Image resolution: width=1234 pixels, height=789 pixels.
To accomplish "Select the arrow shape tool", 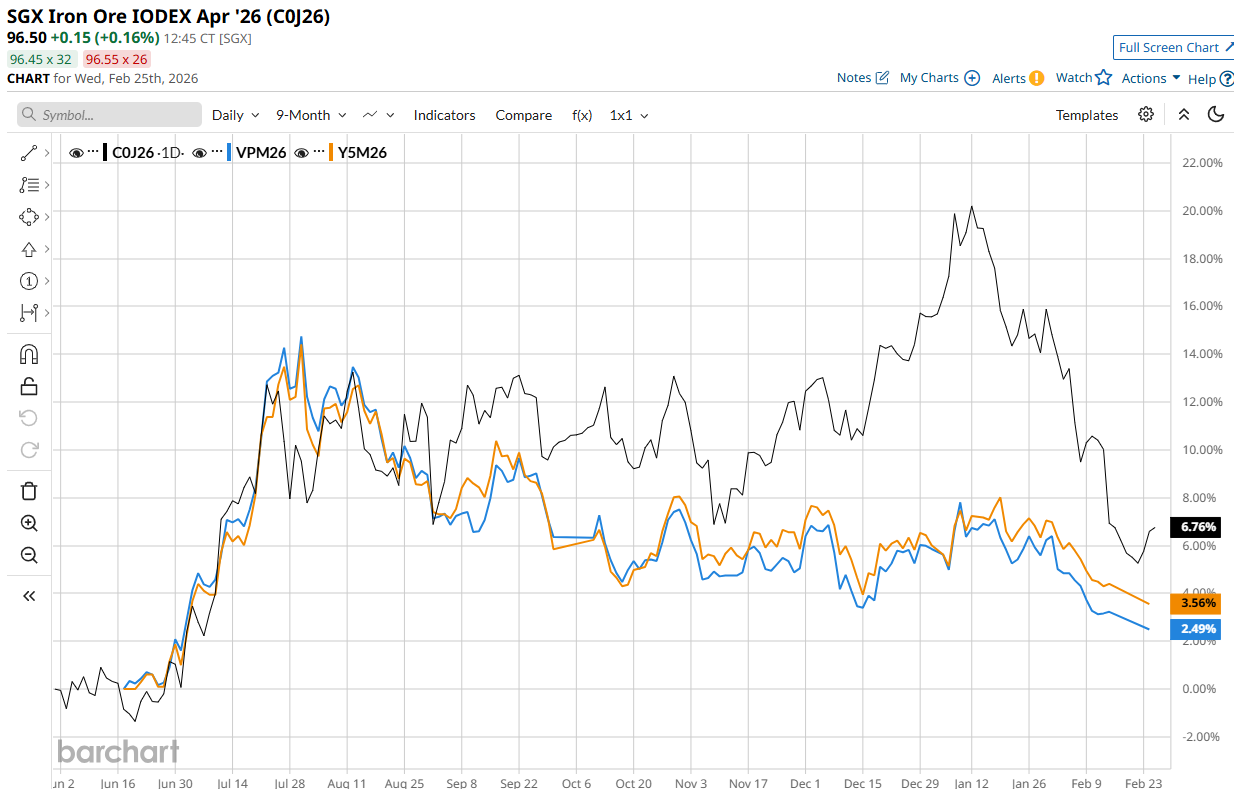I will tap(28, 249).
